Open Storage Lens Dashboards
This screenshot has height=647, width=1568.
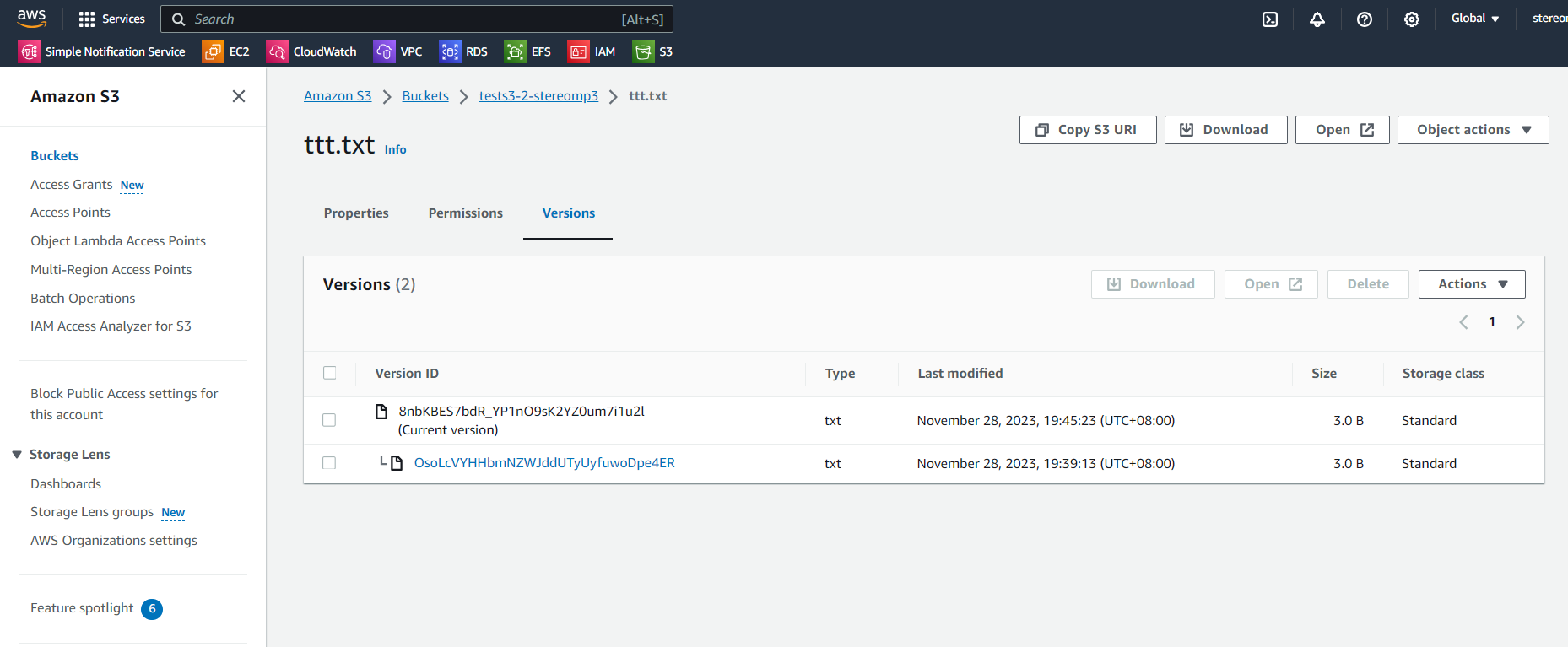coord(66,484)
